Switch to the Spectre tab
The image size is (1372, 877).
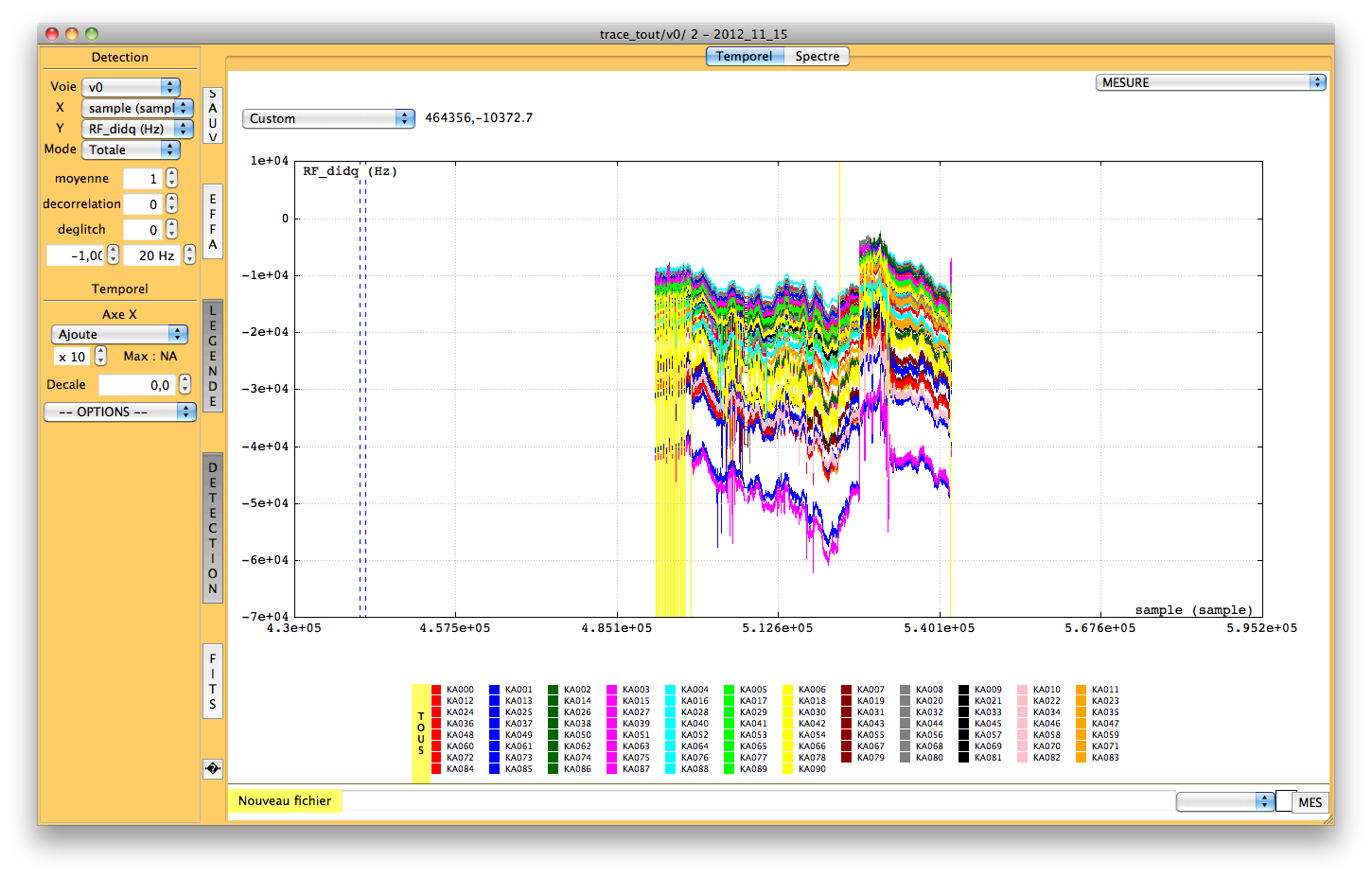click(x=817, y=57)
